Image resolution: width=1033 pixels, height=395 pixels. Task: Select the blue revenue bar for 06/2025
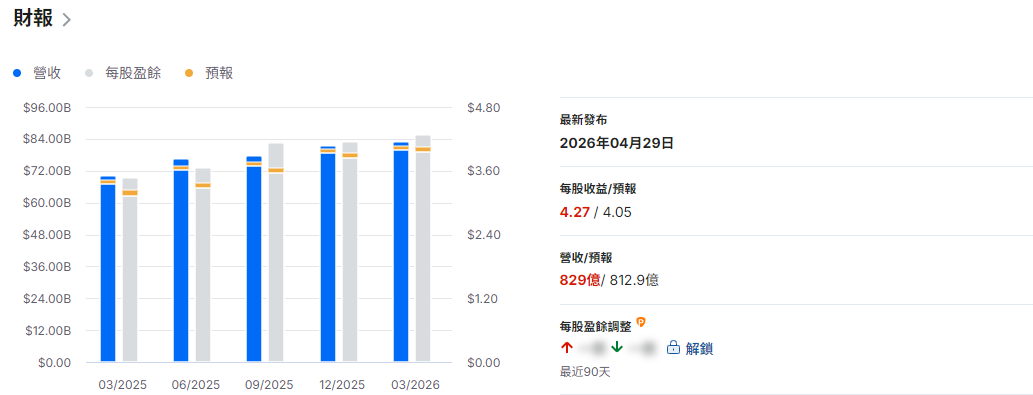pyautogui.click(x=181, y=260)
